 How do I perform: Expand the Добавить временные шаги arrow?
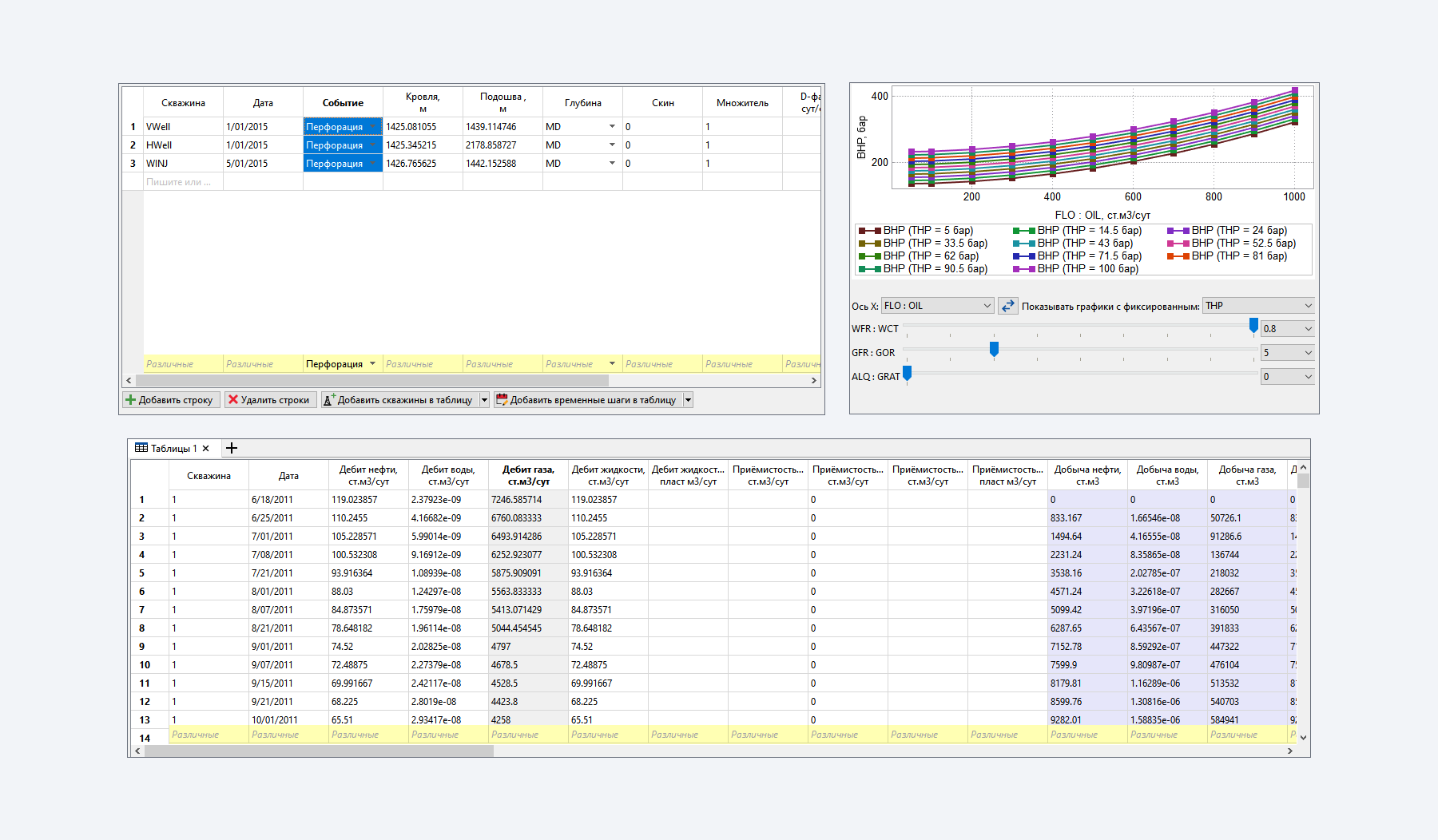pyautogui.click(x=688, y=400)
